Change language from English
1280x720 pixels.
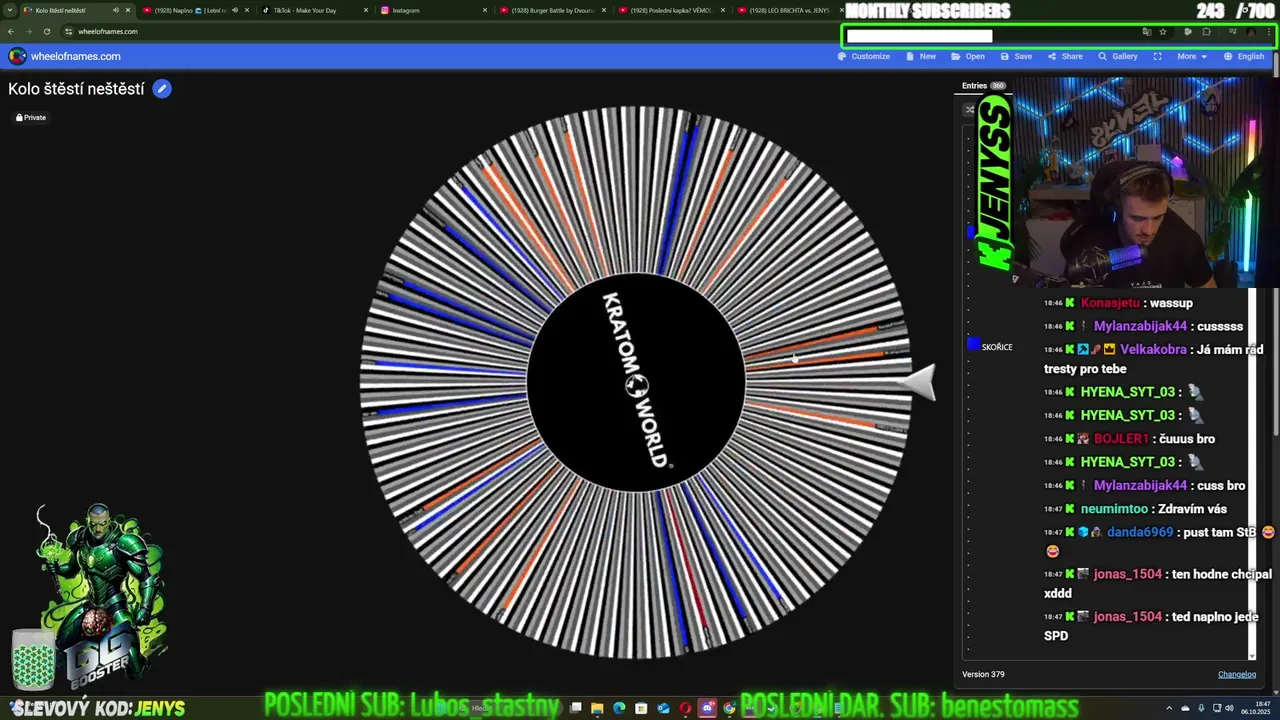tap(1244, 56)
